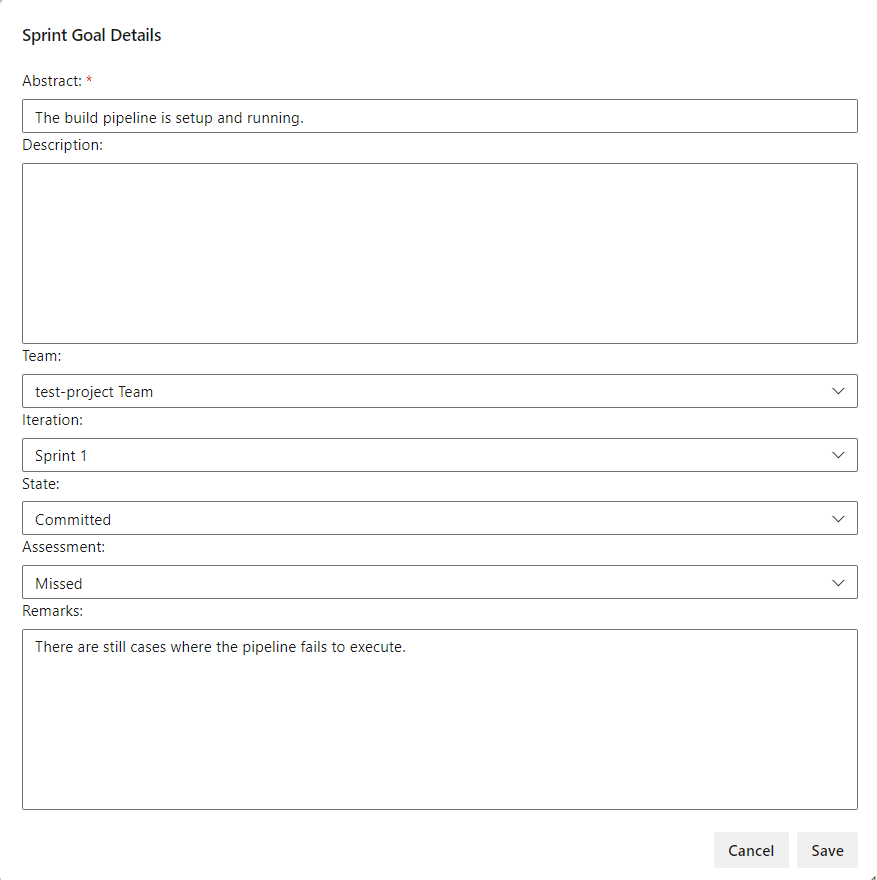
Task: Expand the Iteration dropdown
Action: pos(440,455)
